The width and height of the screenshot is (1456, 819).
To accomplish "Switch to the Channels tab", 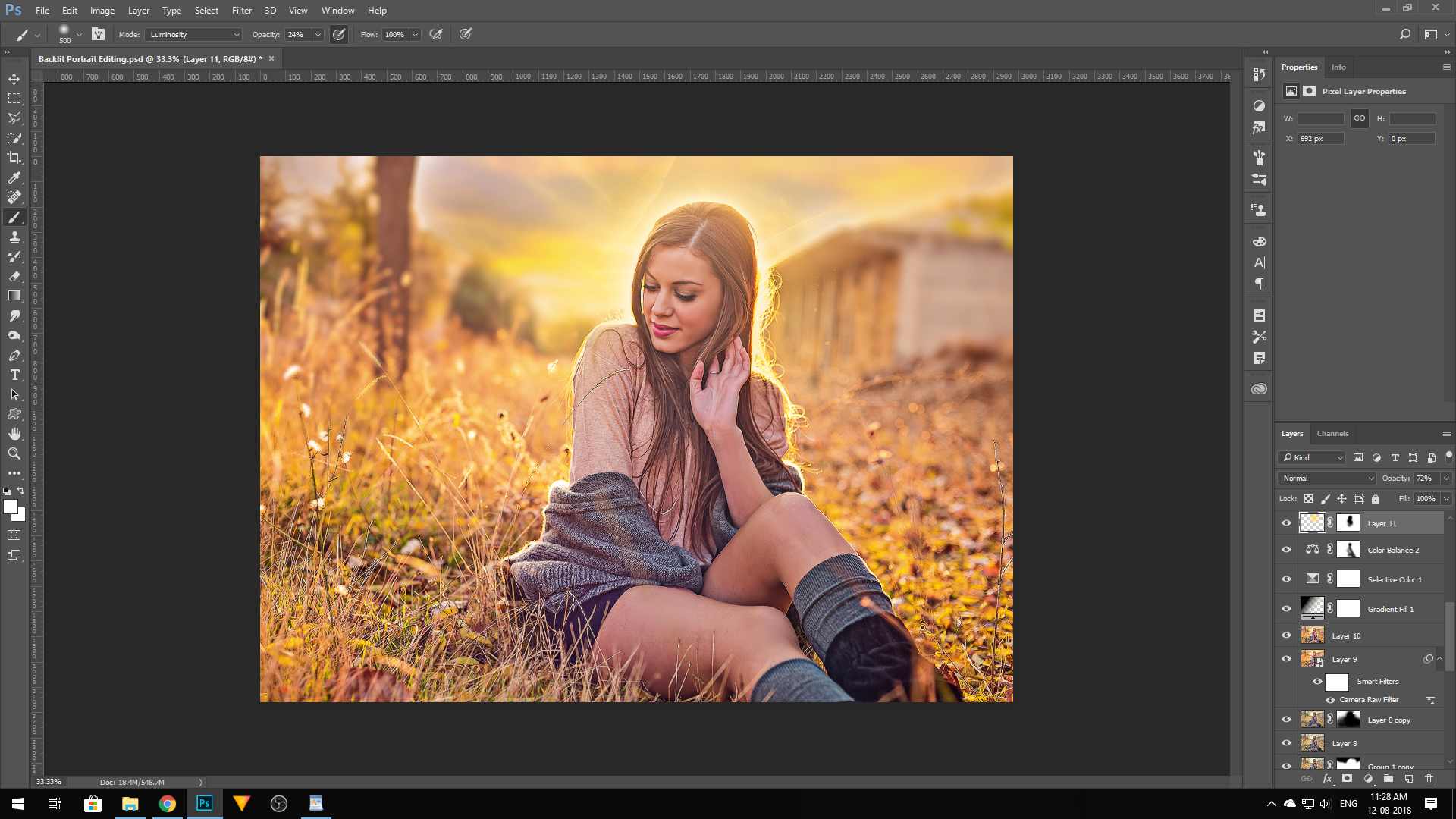I will pos(1332,434).
